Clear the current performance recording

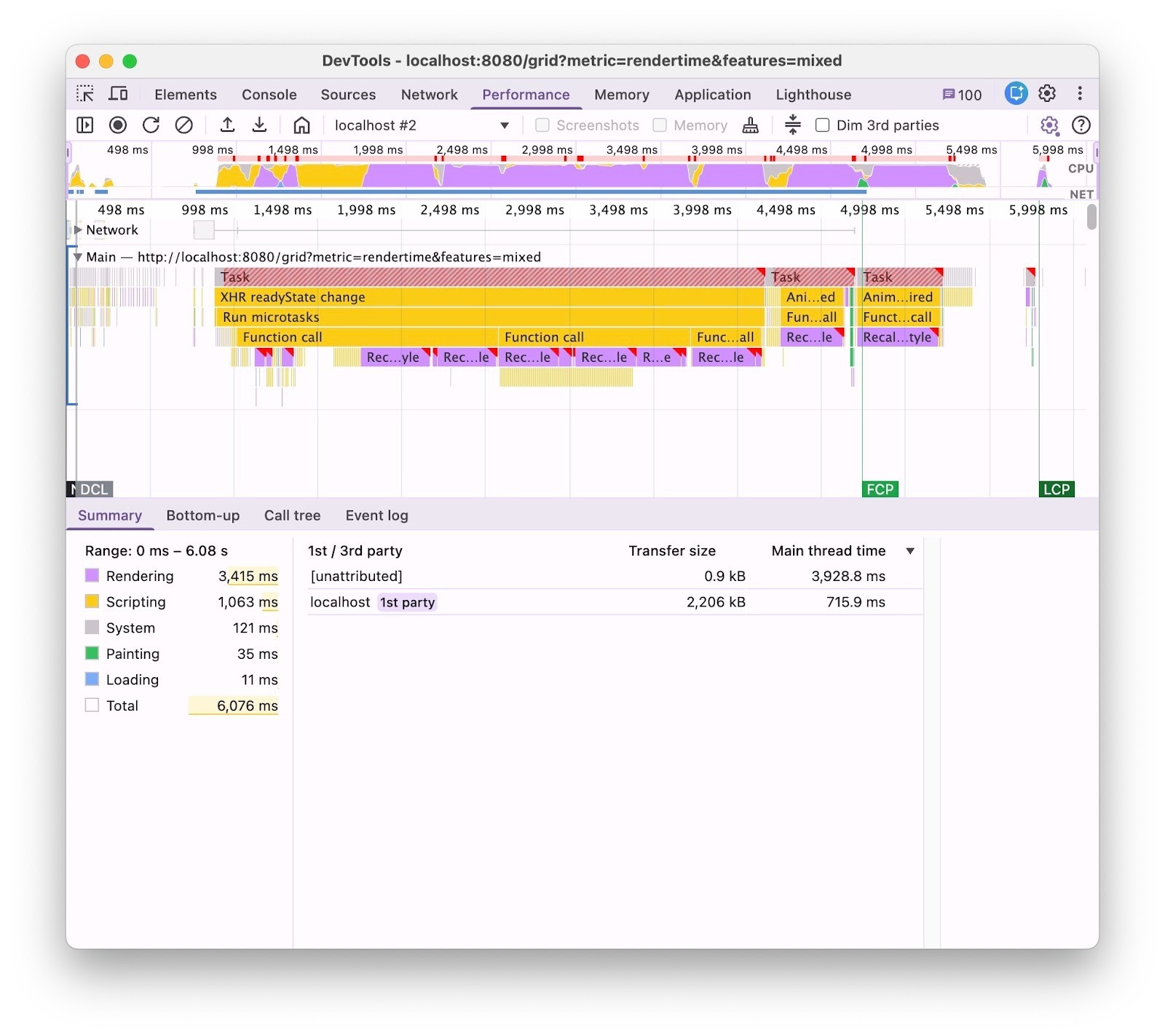184,125
